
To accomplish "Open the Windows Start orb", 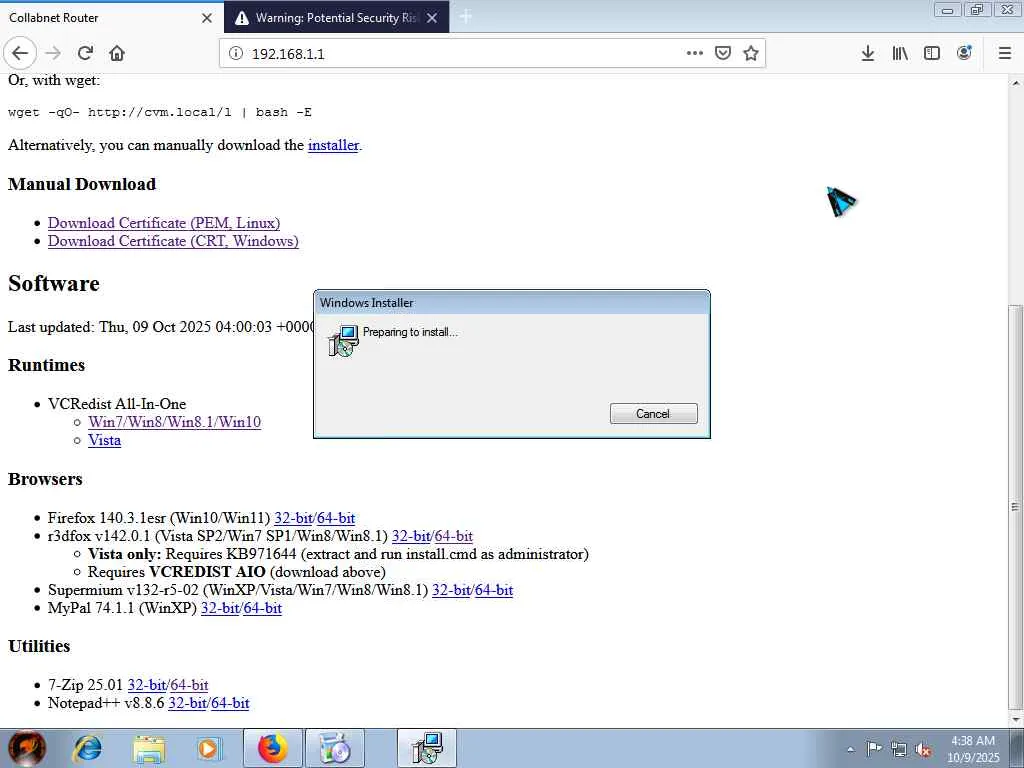I will pos(27,748).
